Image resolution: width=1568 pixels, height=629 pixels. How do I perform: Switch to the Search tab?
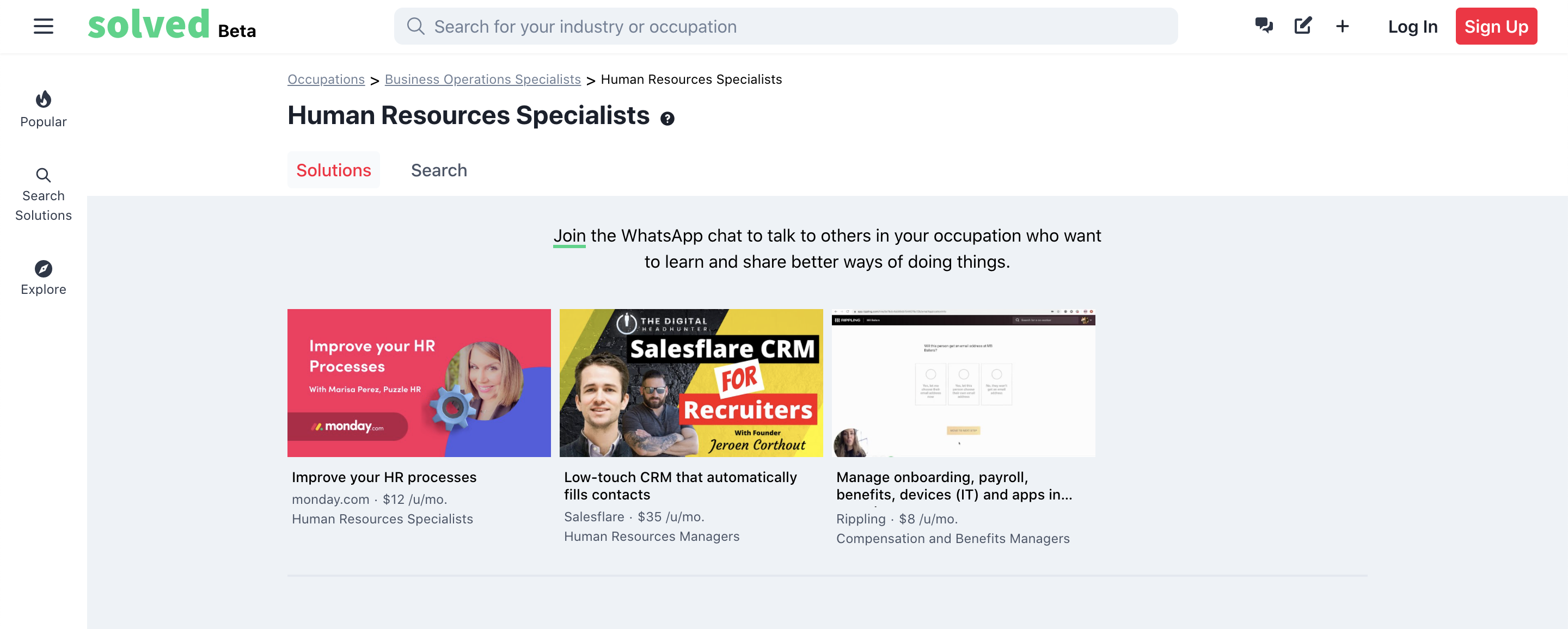pyautogui.click(x=439, y=170)
